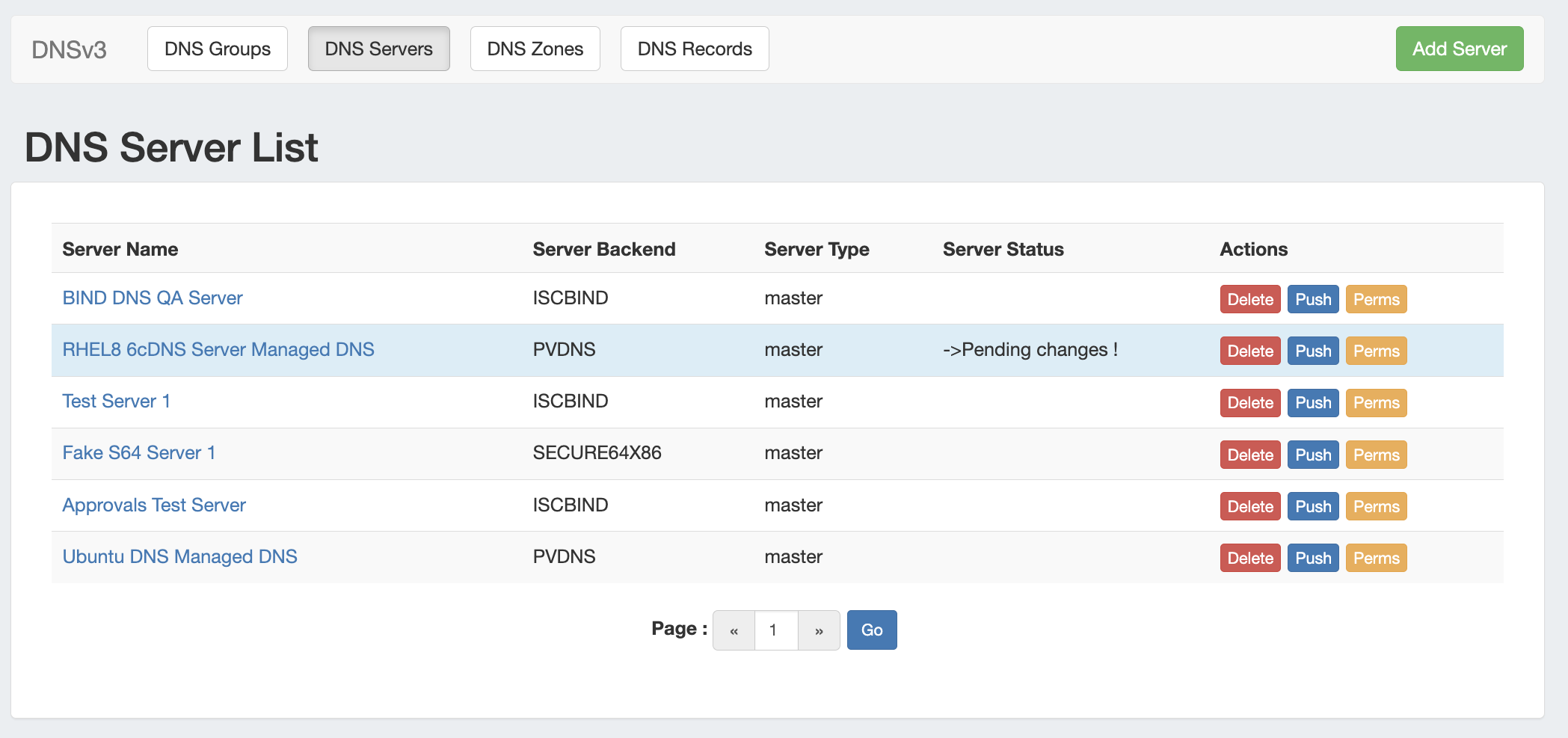Open Perms for Ubuntu DNS Managed DNS
This screenshot has height=738, width=1568.
[1376, 558]
